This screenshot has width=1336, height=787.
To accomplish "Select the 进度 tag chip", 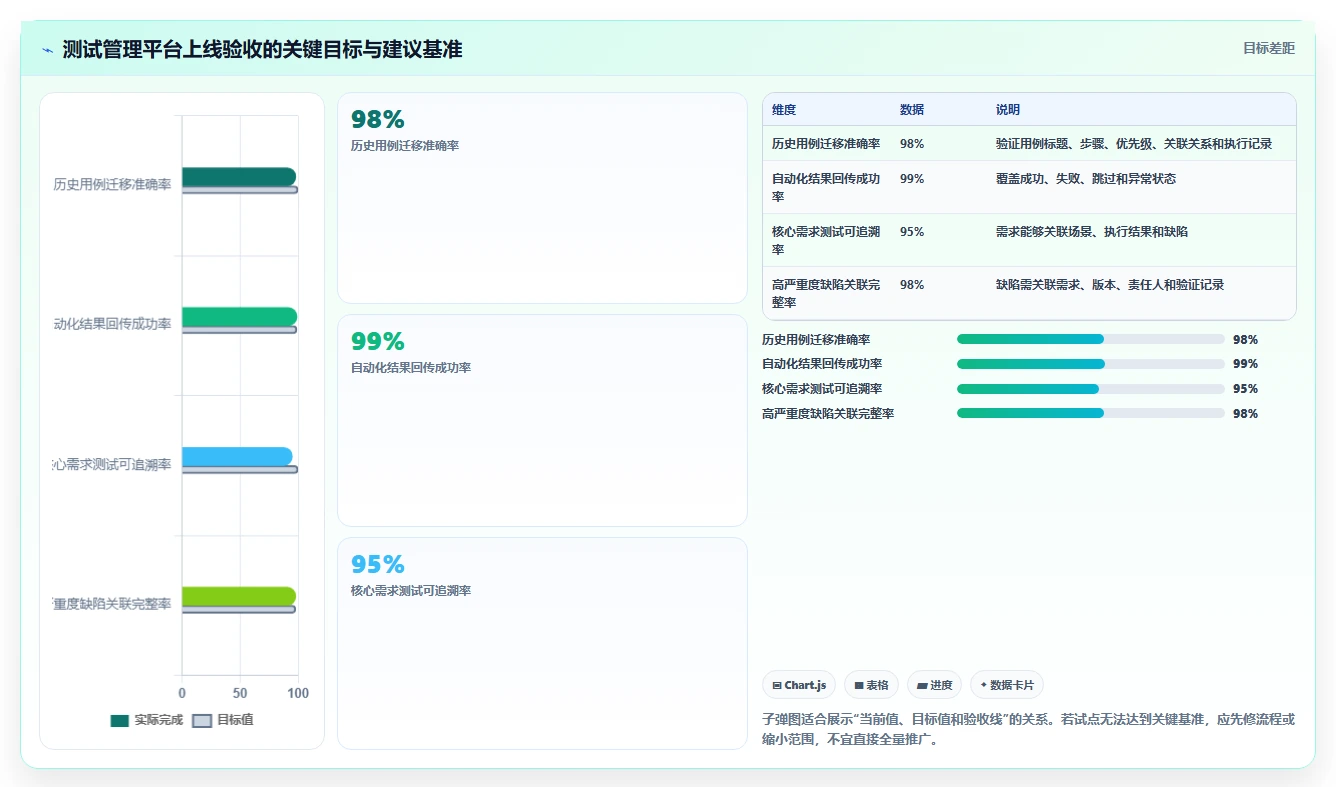I will (934, 685).
